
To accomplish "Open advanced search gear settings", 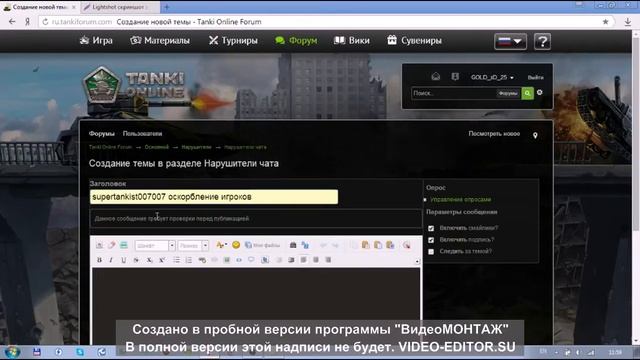I will [540, 93].
